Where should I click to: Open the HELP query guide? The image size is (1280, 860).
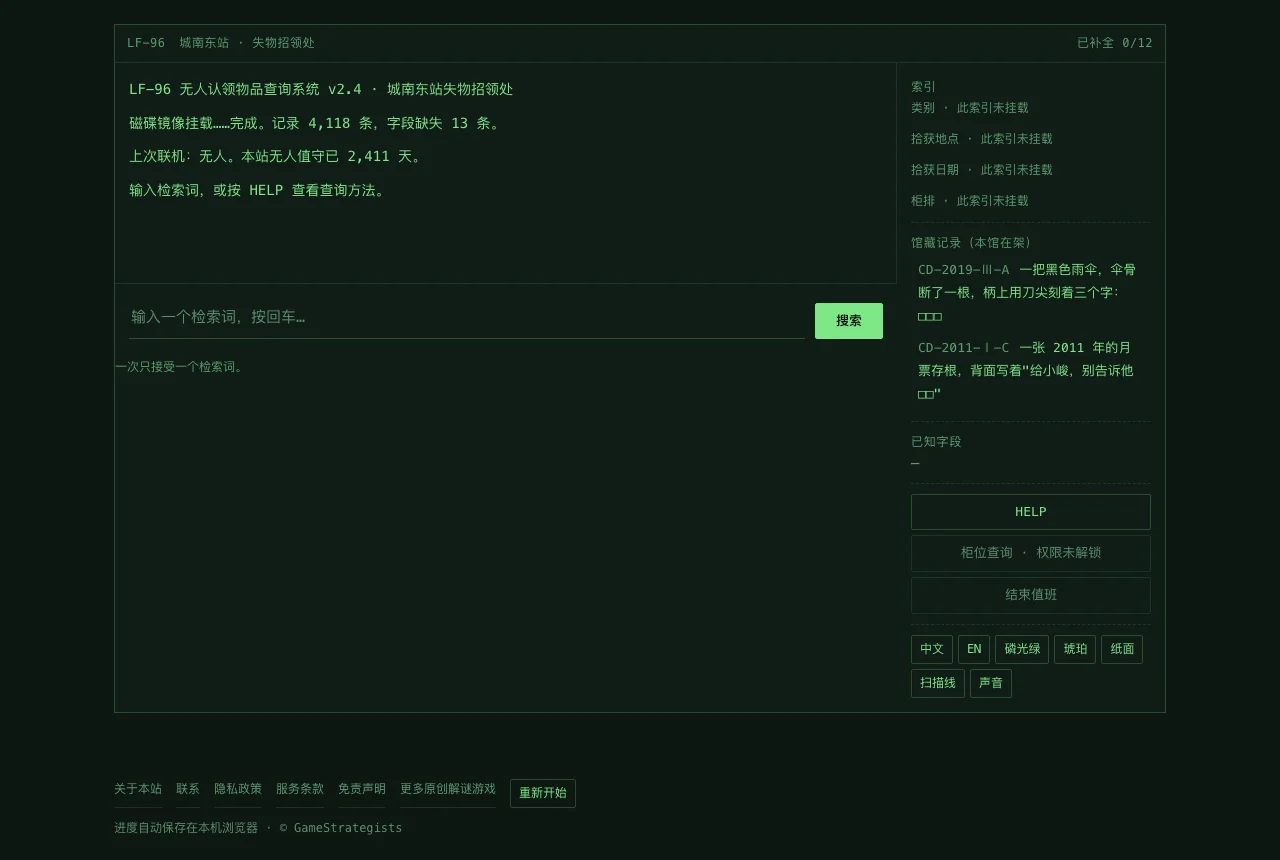point(1030,512)
